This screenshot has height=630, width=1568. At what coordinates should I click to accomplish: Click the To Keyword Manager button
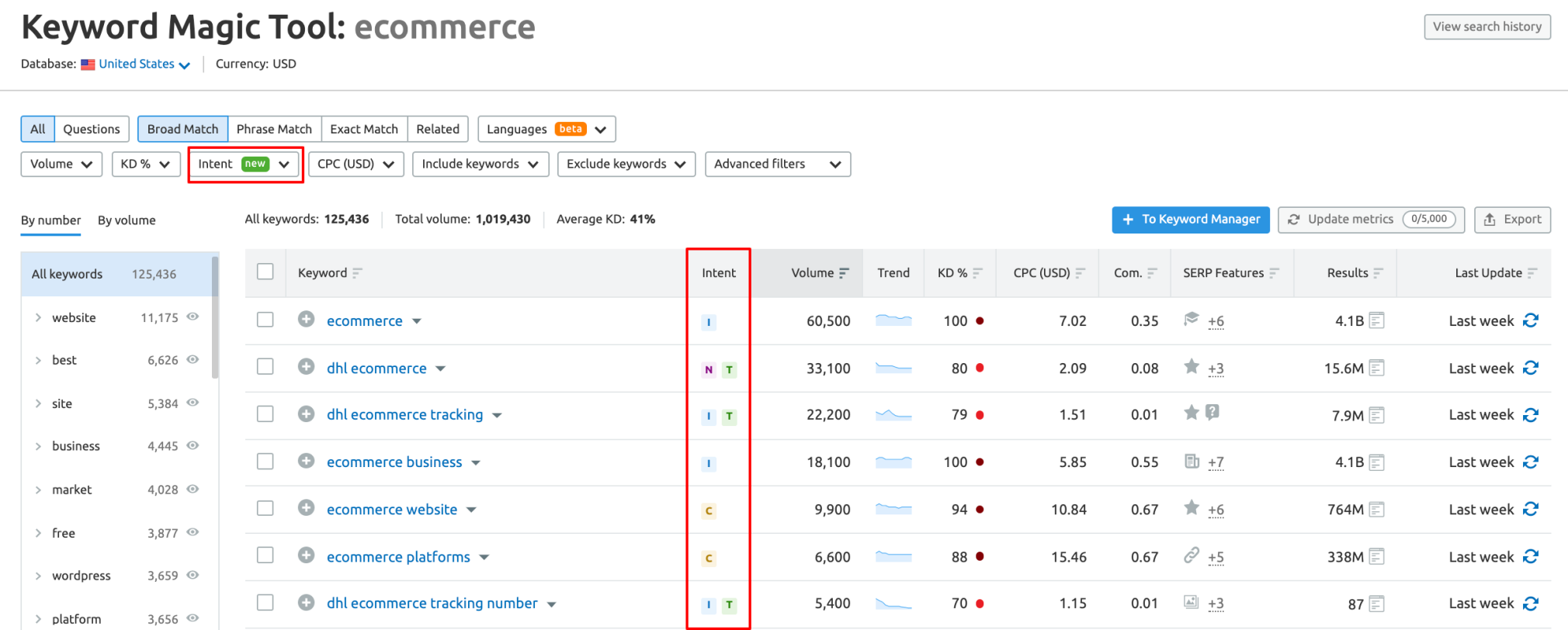(1190, 220)
